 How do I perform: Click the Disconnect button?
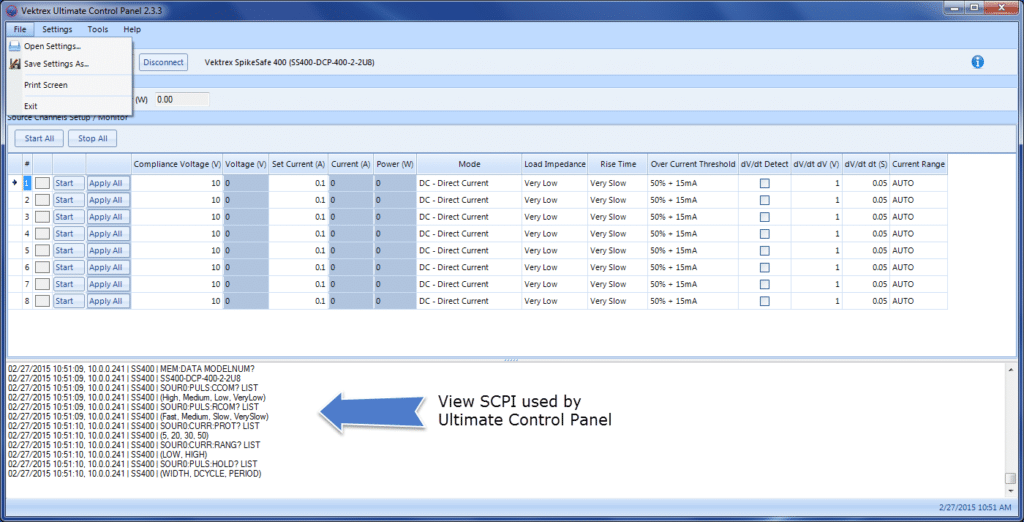[163, 62]
